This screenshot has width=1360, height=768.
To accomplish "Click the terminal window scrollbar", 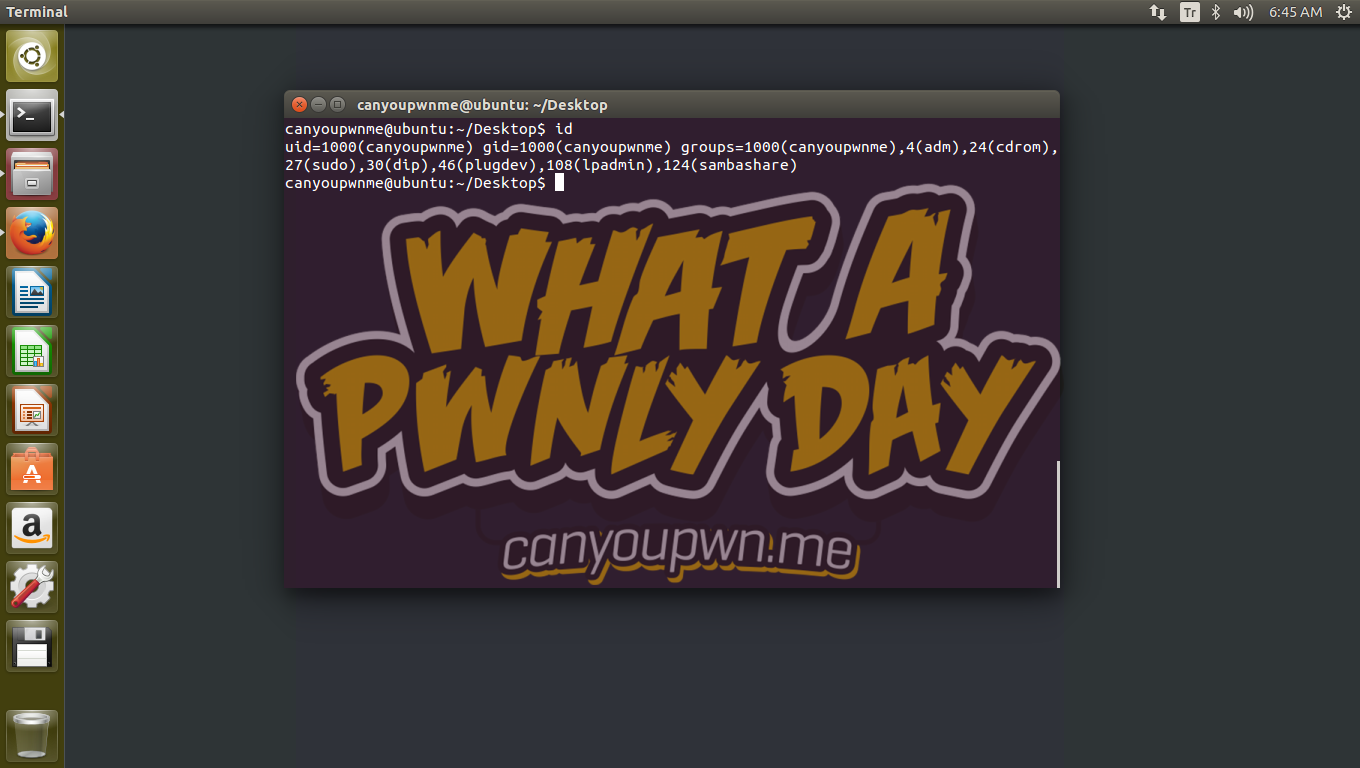I will point(1057,523).
